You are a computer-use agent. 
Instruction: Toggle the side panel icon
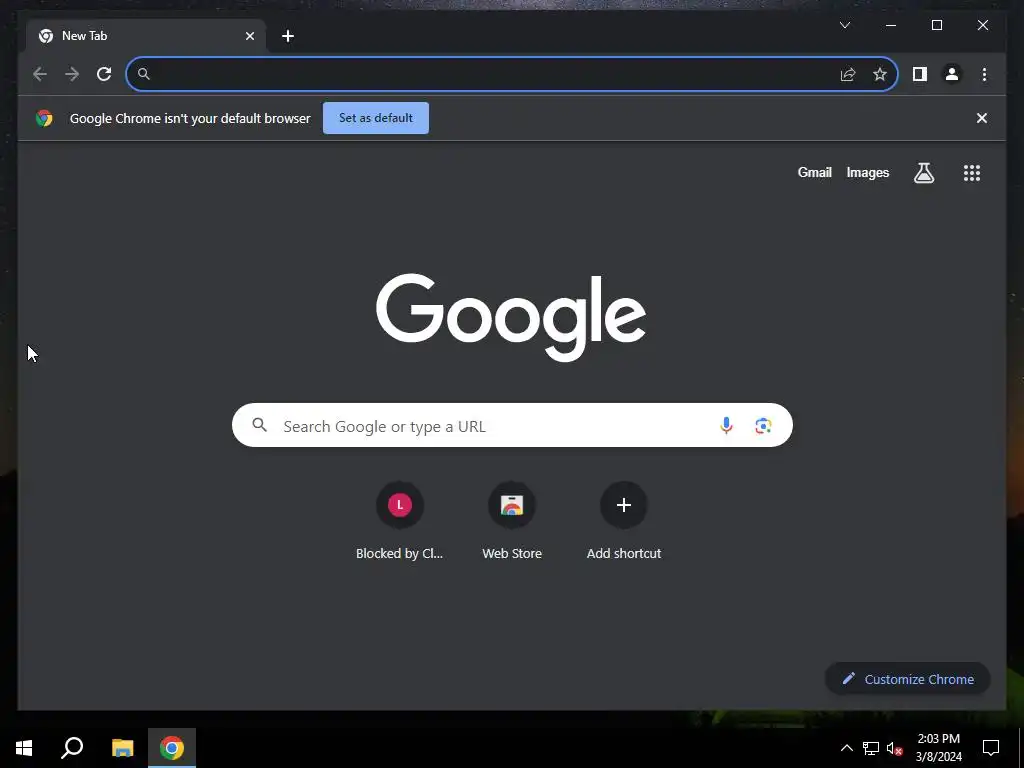coord(920,74)
